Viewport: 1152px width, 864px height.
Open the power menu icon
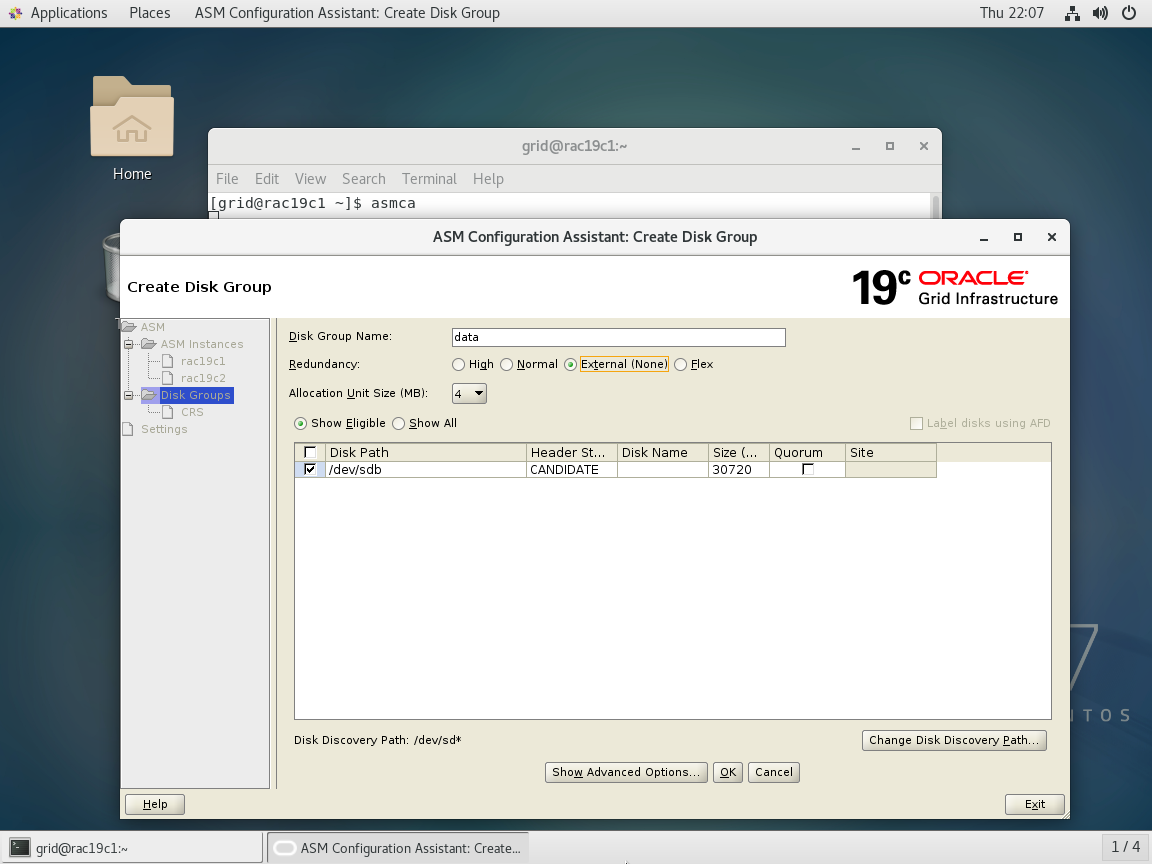[x=1129, y=13]
